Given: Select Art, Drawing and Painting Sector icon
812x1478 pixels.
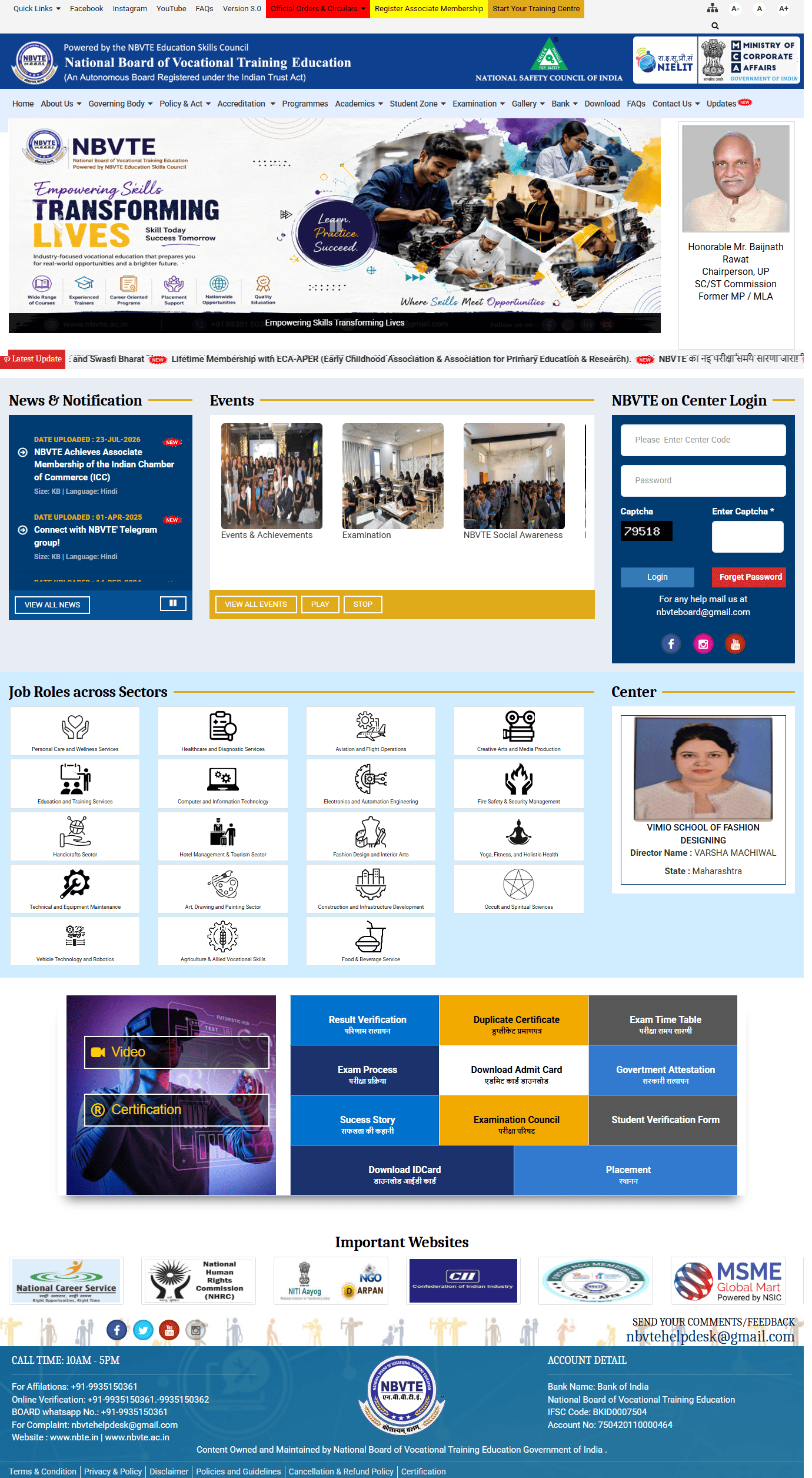Looking at the screenshot, I should pyautogui.click(x=223, y=884).
